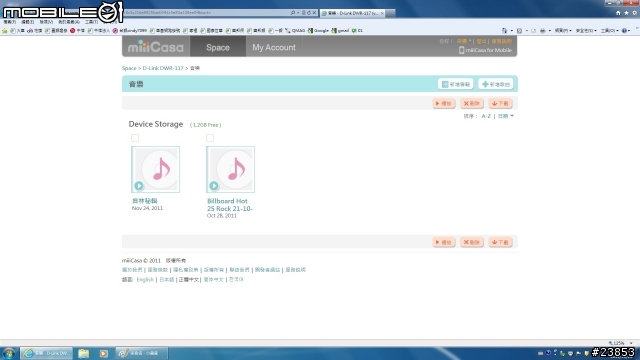Click the miiCasa logo
The height and width of the screenshot is (360, 640).
coord(156,47)
